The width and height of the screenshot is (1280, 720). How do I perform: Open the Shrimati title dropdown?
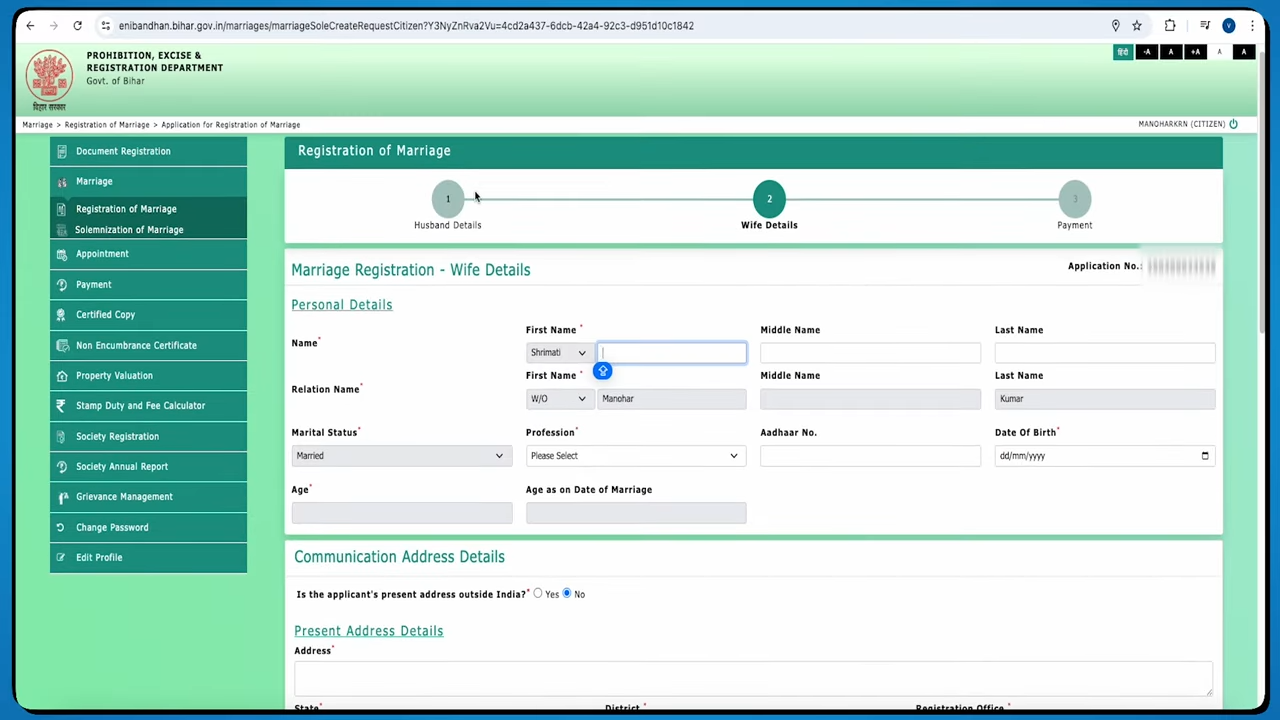coord(559,353)
